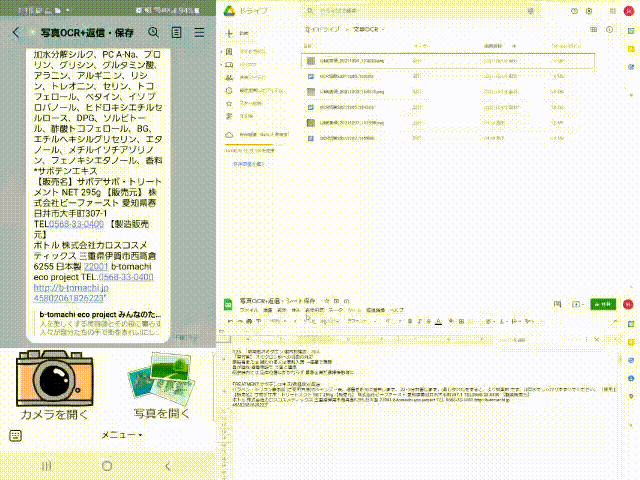640x480 pixels.
Task: Open the 編集 menu in Sheets
Action: pyautogui.click(x=267, y=310)
